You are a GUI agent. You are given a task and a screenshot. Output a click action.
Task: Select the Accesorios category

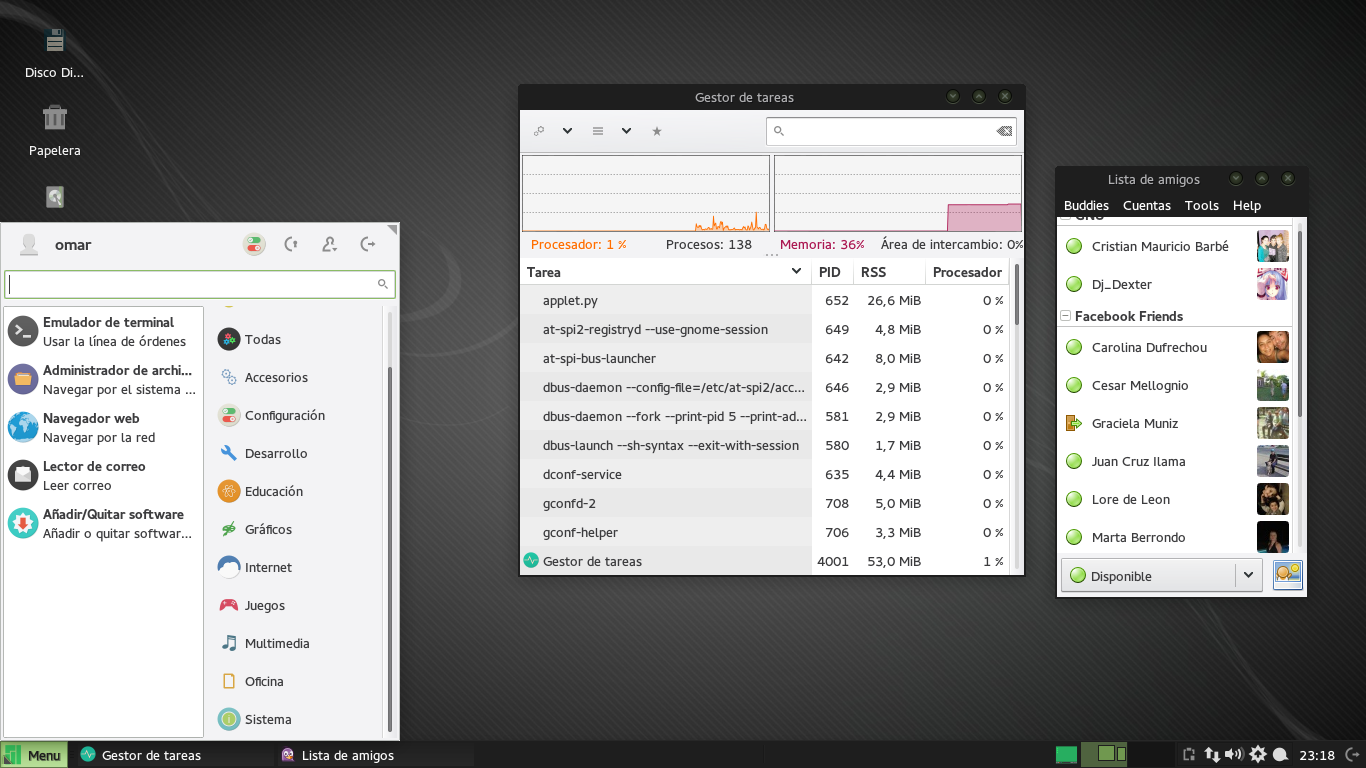click(x=298, y=377)
